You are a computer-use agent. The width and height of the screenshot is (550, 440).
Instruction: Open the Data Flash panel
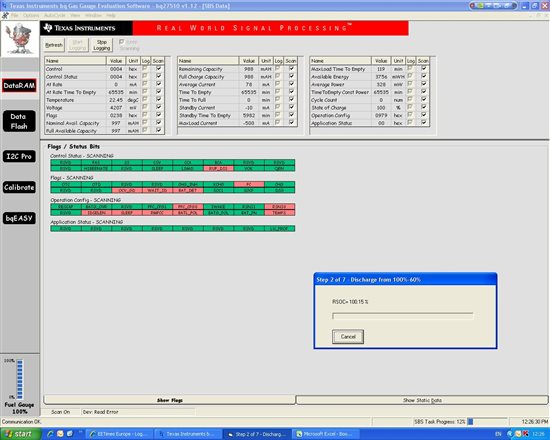pos(19,121)
